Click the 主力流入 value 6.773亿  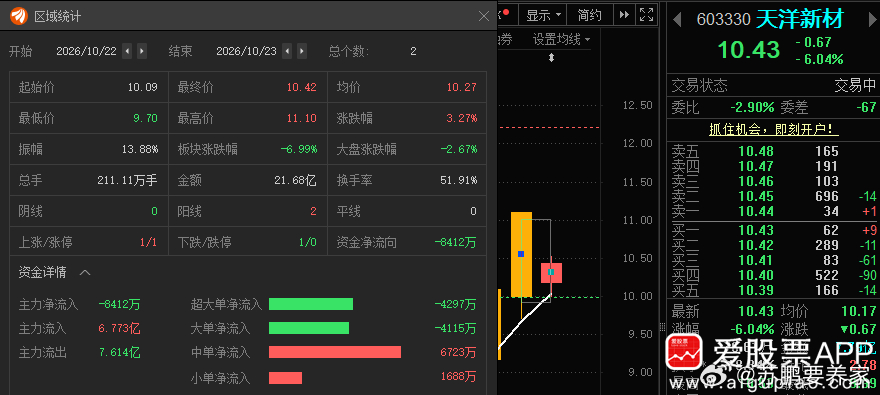pyautogui.click(x=119, y=328)
